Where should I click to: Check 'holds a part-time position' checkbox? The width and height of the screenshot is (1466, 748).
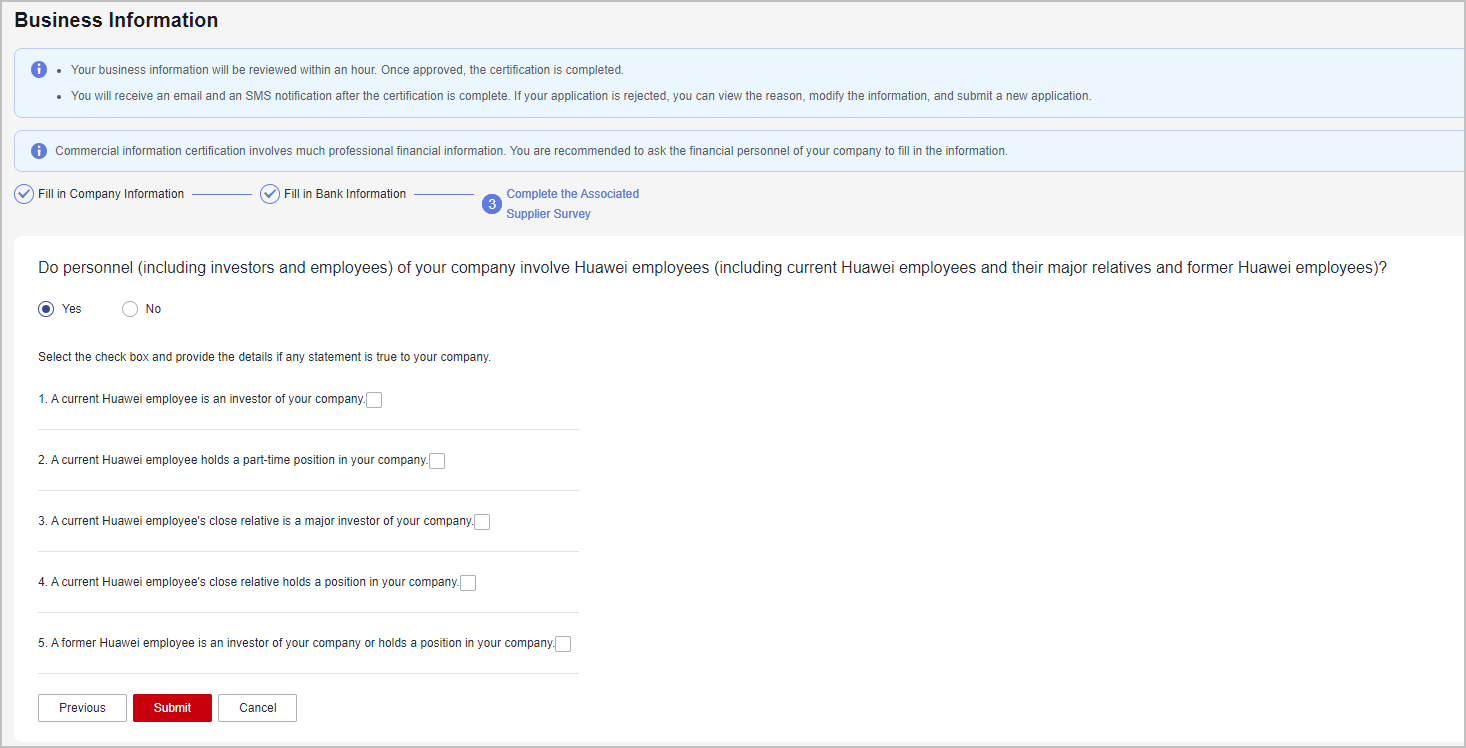pyautogui.click(x=437, y=461)
